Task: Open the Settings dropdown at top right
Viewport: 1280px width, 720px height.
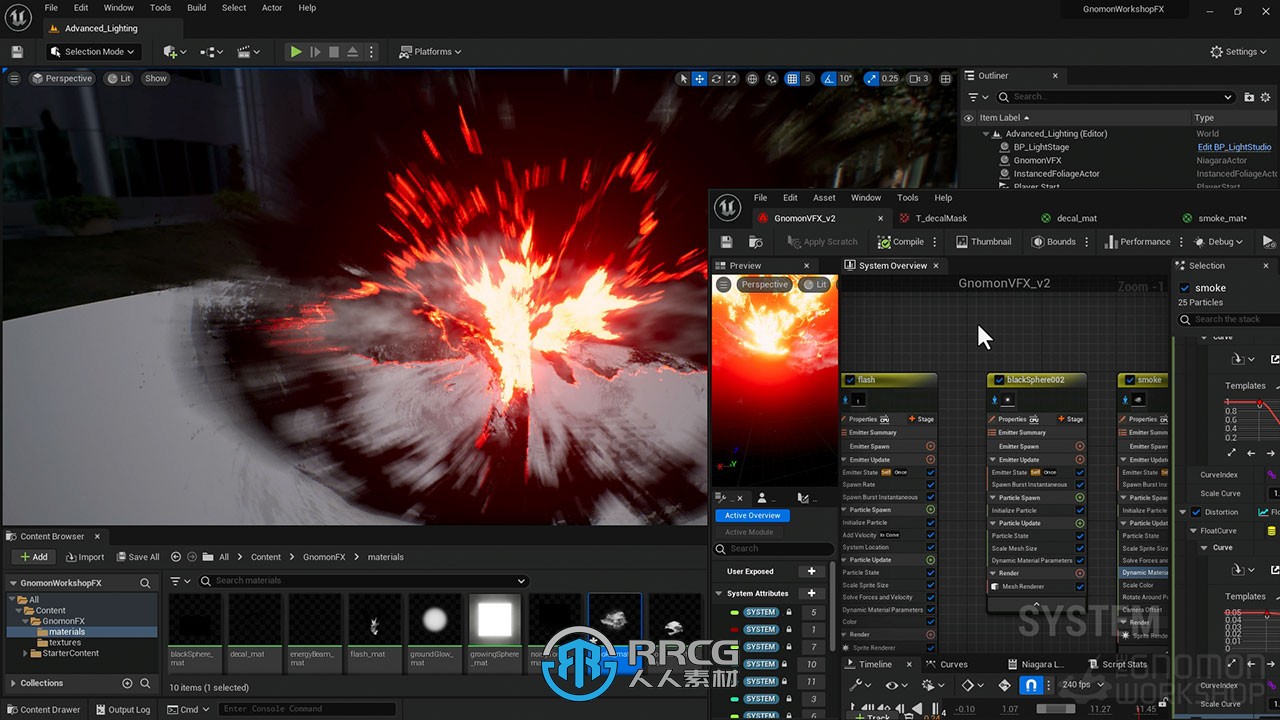Action: (x=1240, y=52)
